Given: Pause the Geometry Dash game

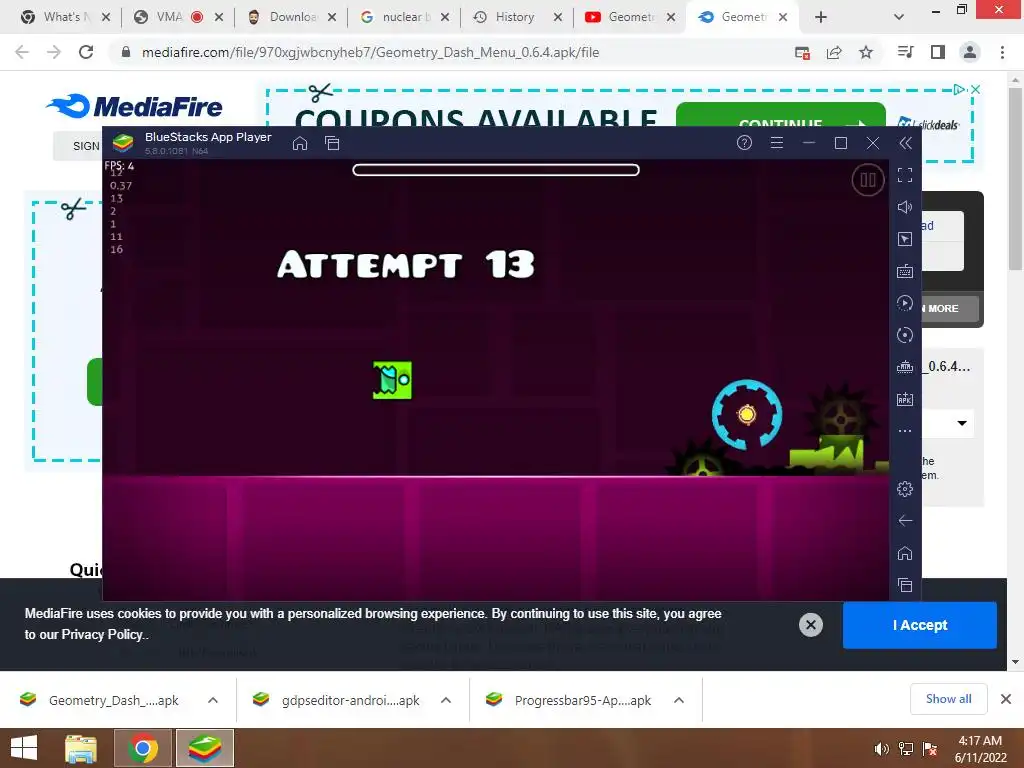Looking at the screenshot, I should click(868, 180).
